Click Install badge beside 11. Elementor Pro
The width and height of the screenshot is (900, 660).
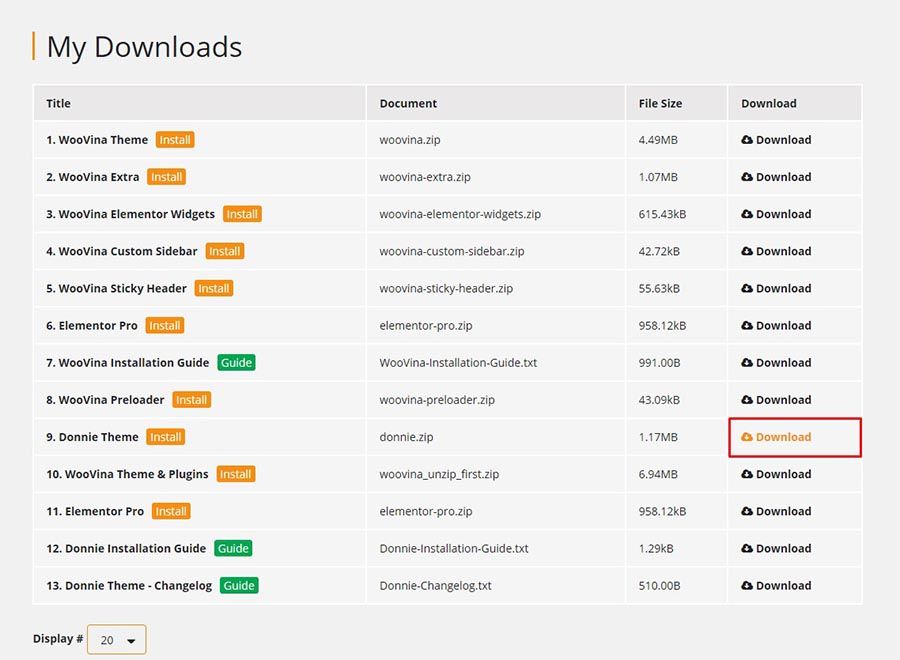point(171,511)
